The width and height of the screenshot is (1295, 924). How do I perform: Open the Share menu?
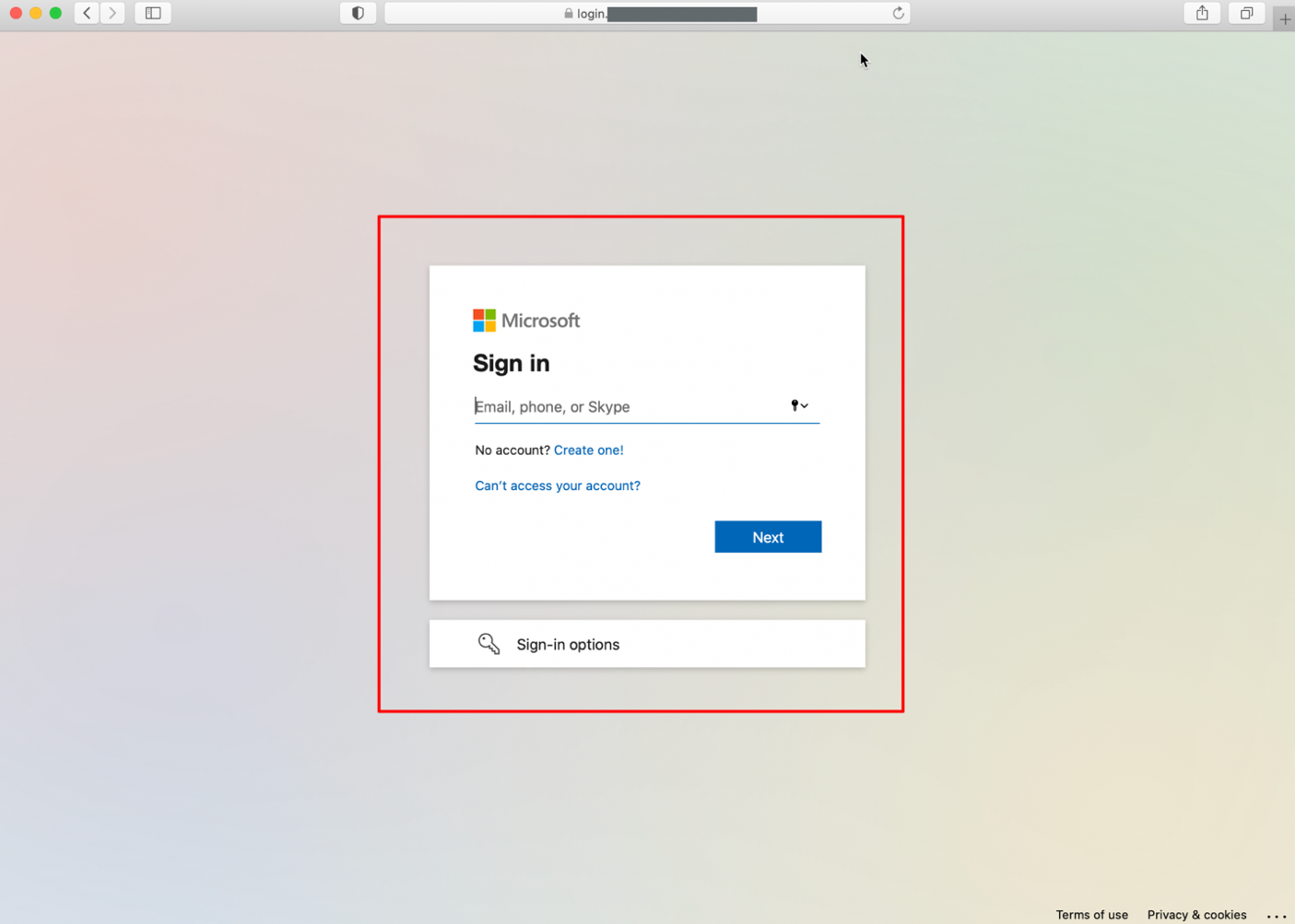coord(1202,13)
